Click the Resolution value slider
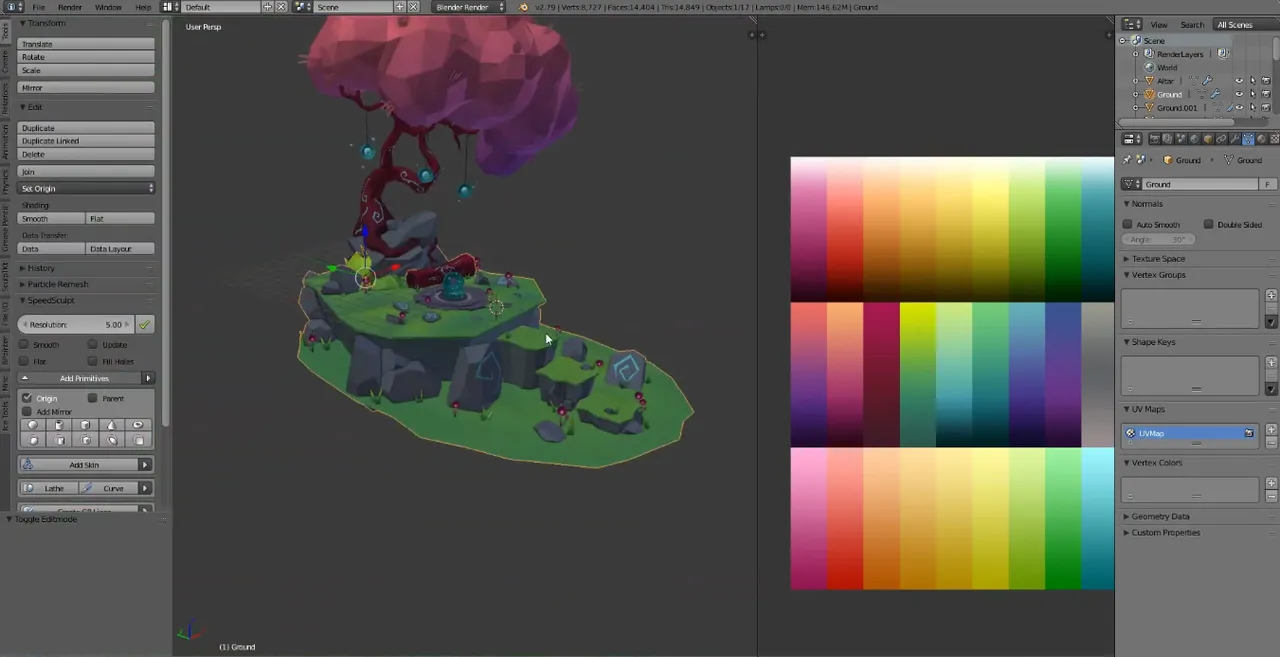 76,324
